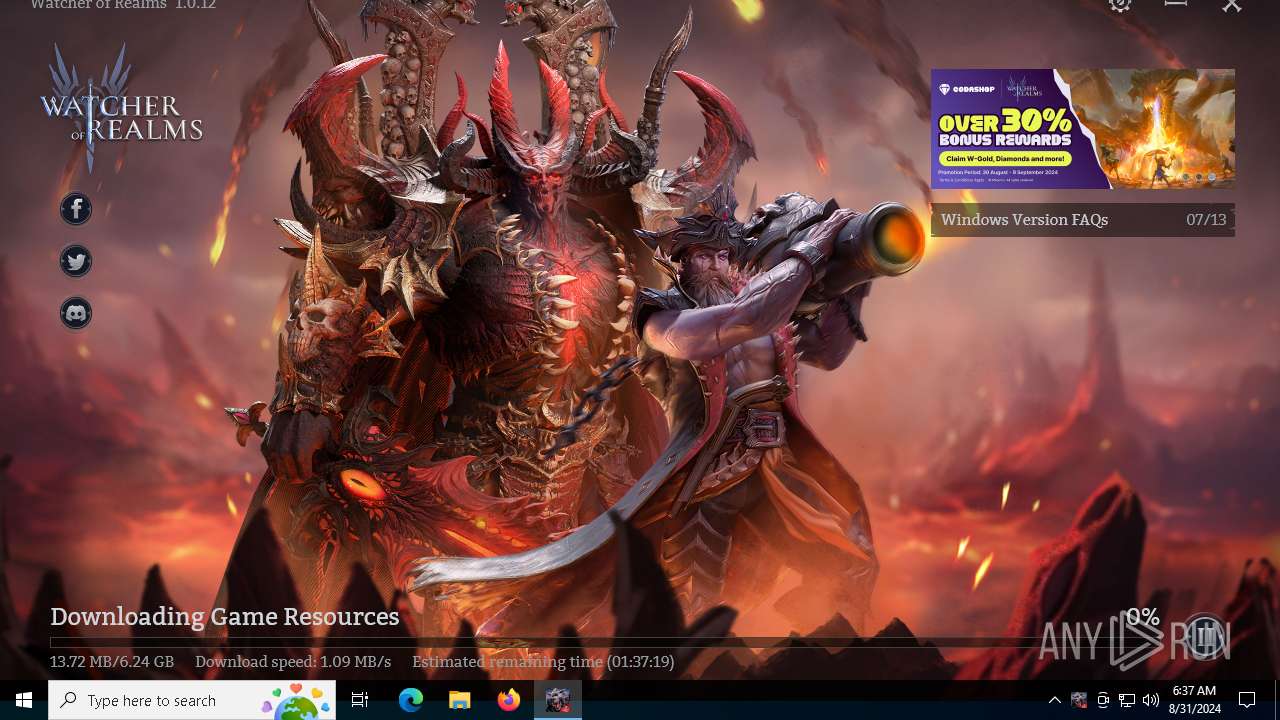Image resolution: width=1280 pixels, height=720 pixels.
Task: Open the clock and date flyout
Action: click(1194, 700)
